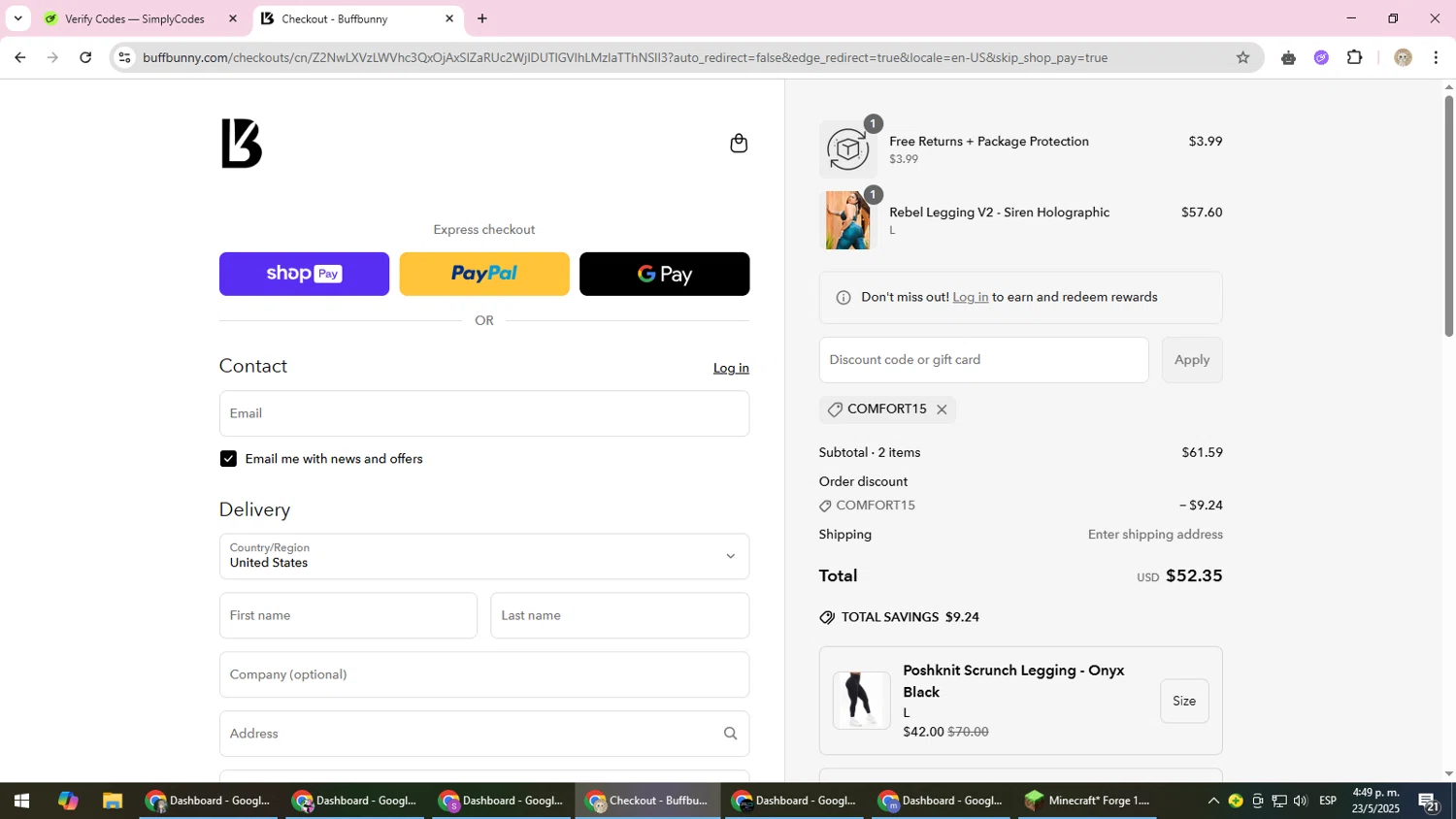Pay with Shop Pay express checkout
1456x819 pixels.
click(x=304, y=274)
